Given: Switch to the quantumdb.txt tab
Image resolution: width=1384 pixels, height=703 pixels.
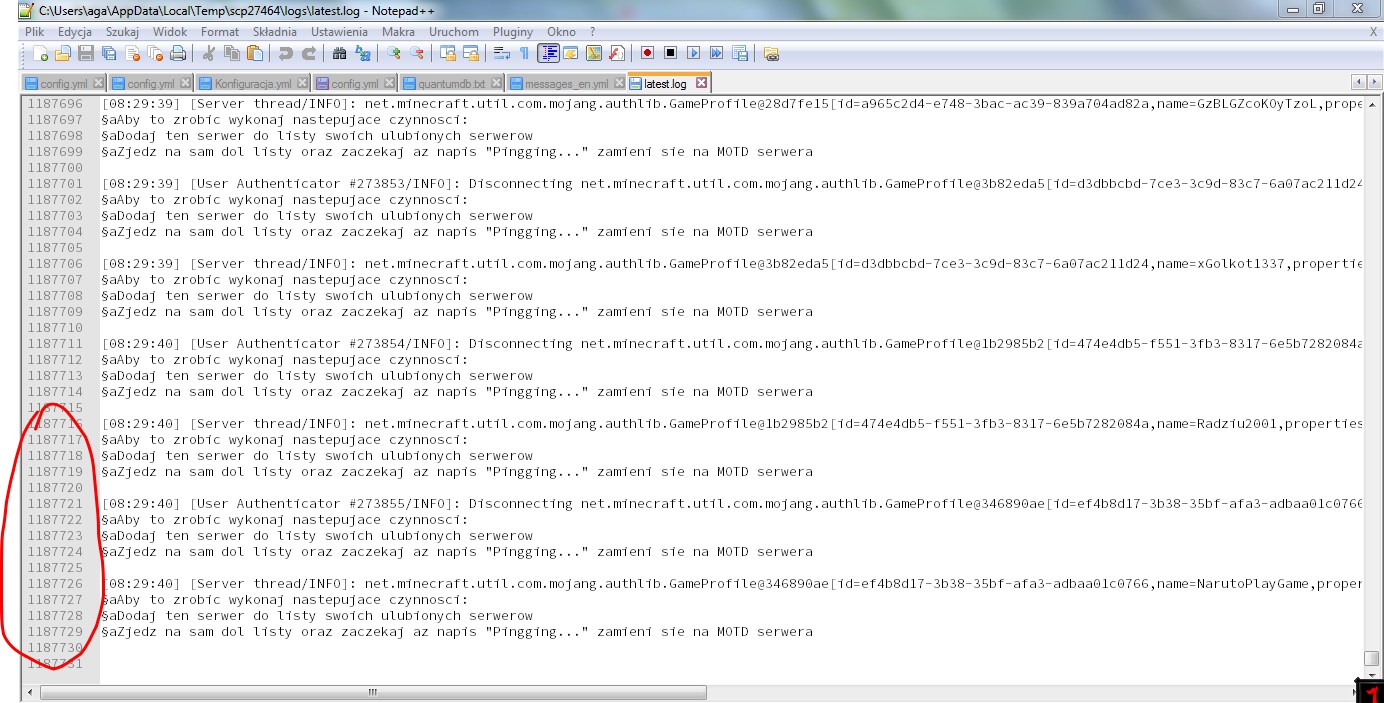Looking at the screenshot, I should point(453,83).
